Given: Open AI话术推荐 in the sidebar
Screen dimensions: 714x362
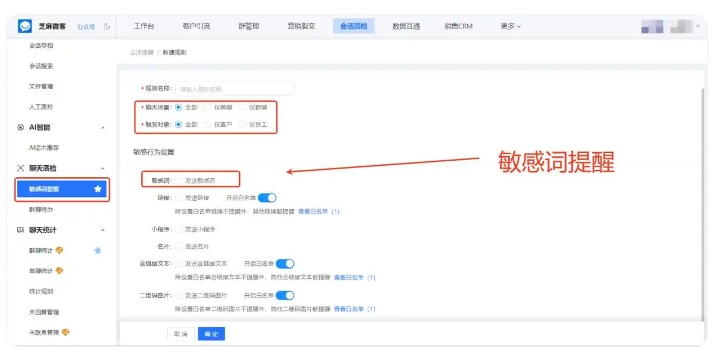Looking at the screenshot, I should pyautogui.click(x=44, y=148).
